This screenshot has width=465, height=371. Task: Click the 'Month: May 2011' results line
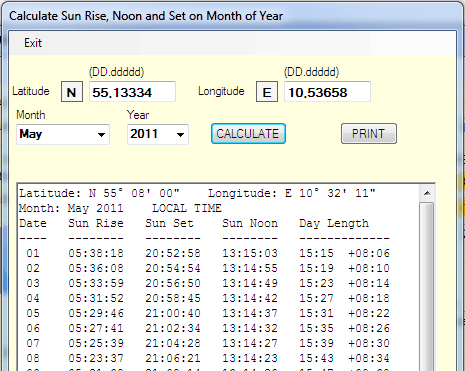pyautogui.click(x=71, y=208)
